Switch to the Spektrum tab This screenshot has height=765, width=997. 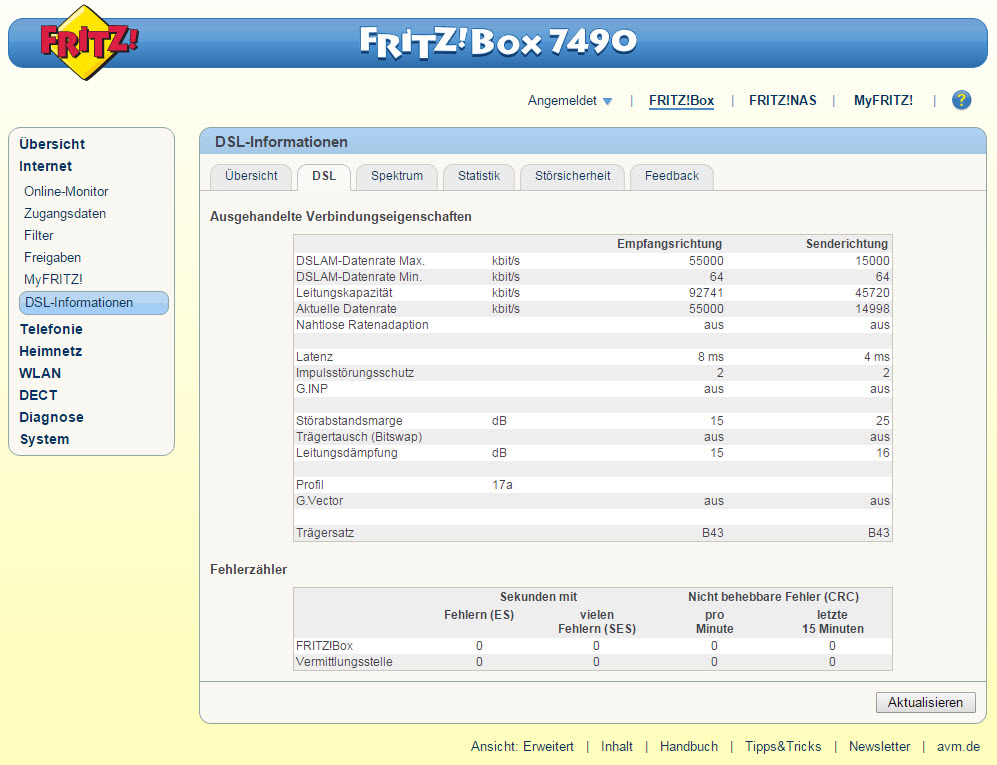(x=397, y=176)
